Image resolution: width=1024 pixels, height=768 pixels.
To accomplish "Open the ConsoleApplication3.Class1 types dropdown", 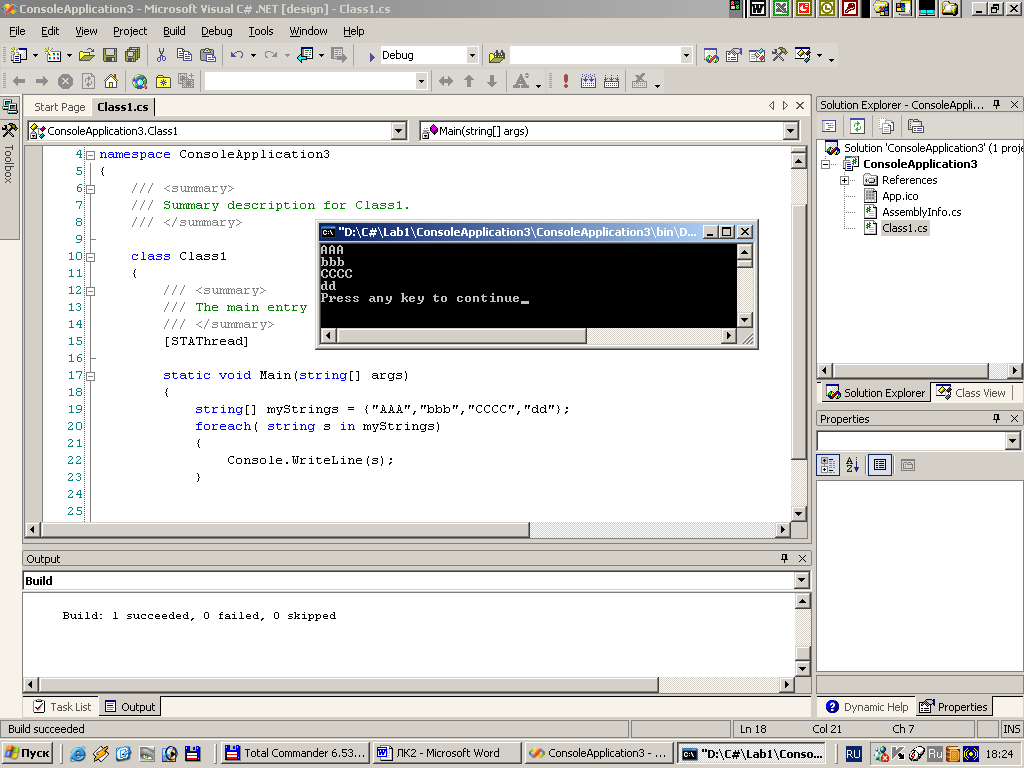I will 399,131.
